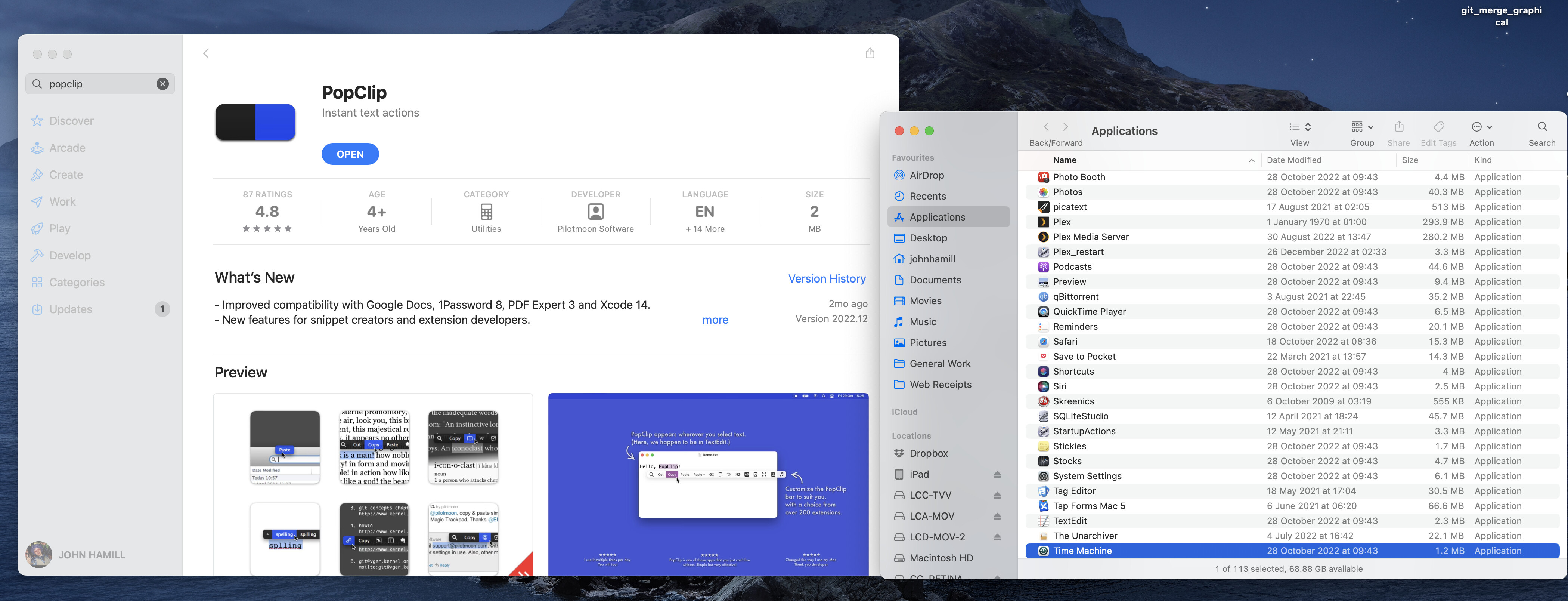Select Plex Media Server icon
This screenshot has width=1568, height=601.
(1043, 237)
